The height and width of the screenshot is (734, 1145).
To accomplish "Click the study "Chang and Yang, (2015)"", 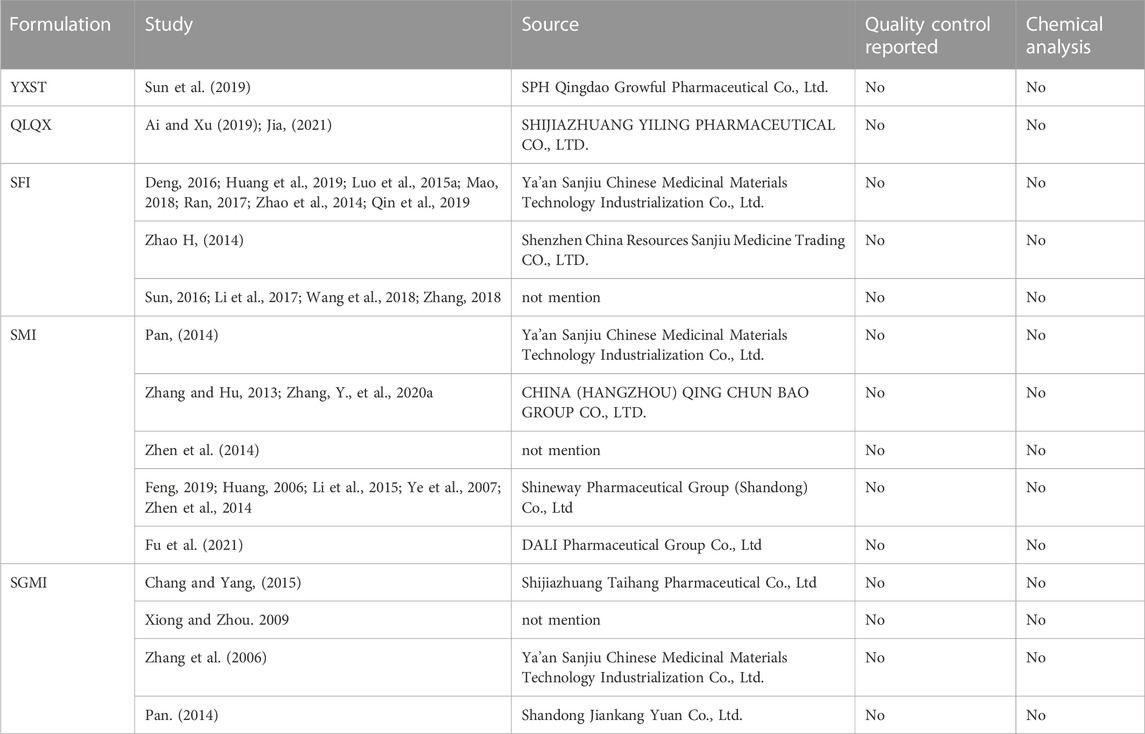I will click(x=223, y=583).
